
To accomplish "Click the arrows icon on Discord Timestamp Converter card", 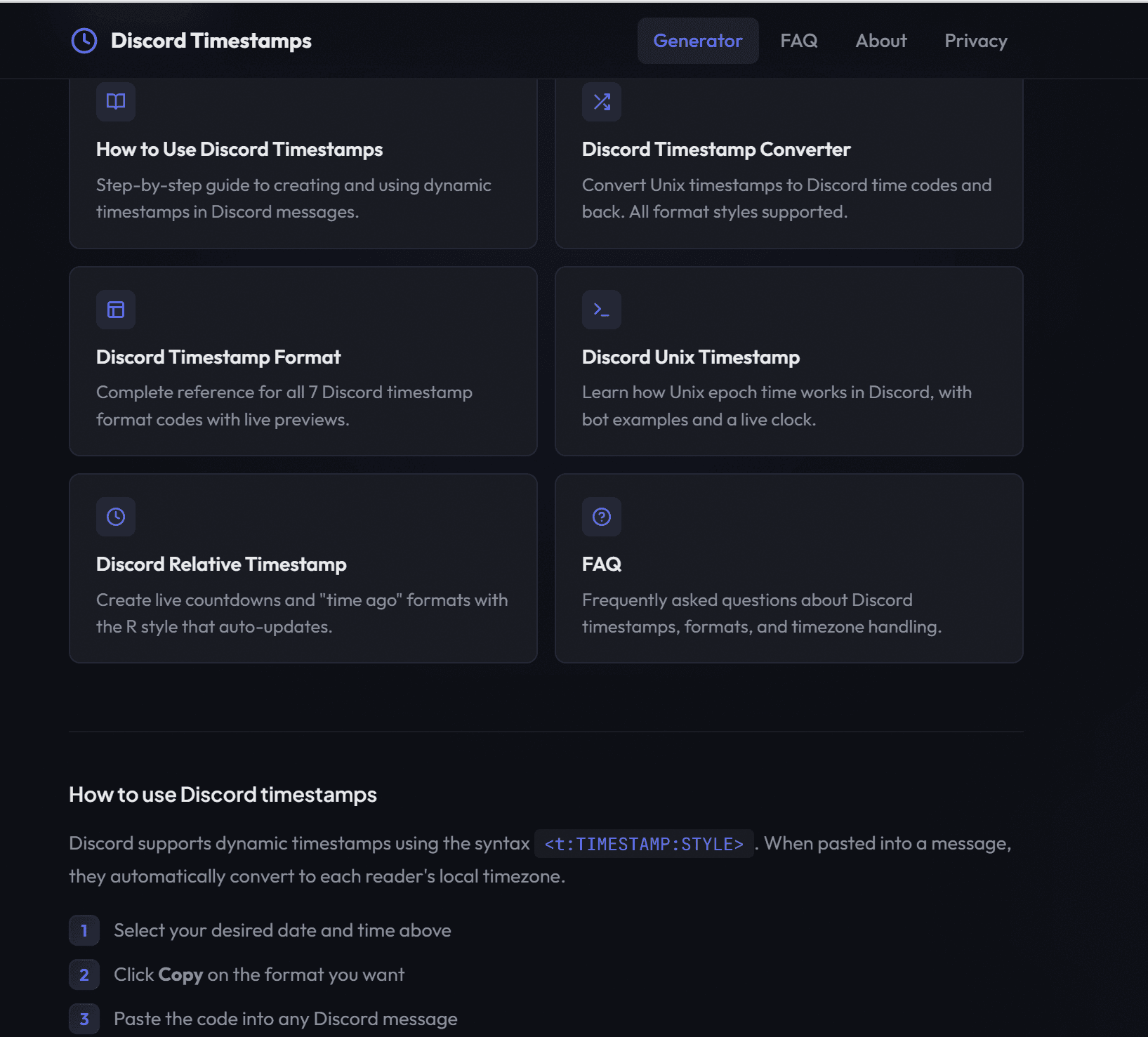I will (601, 101).
